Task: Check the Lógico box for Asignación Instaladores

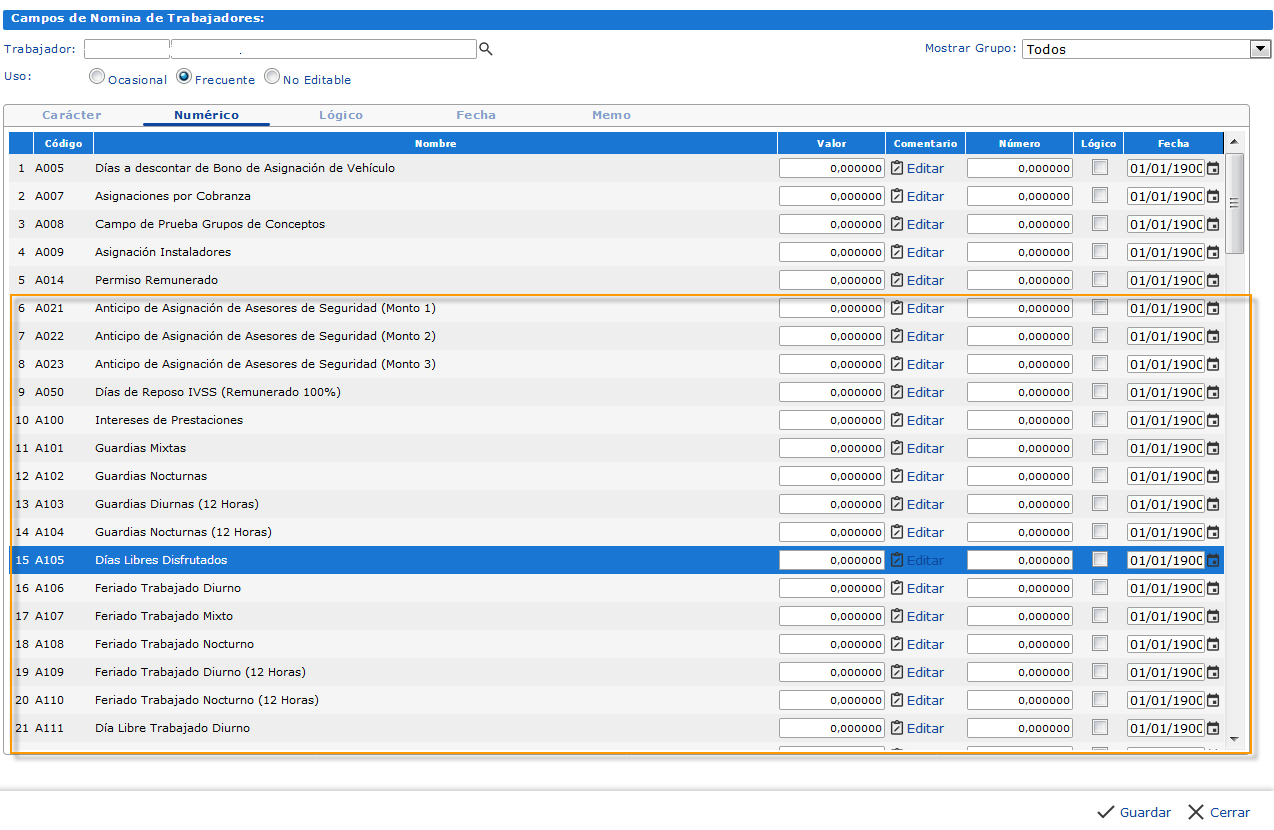Action: 1100,252
